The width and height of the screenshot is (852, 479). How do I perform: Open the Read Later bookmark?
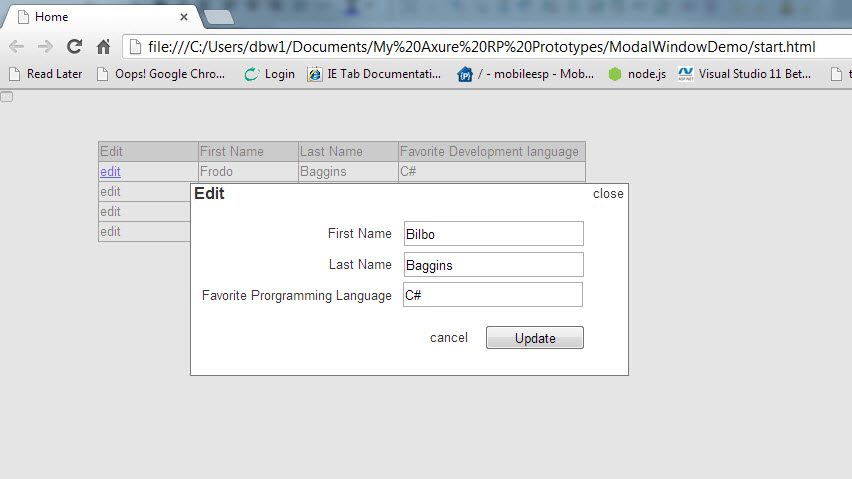click(x=46, y=74)
